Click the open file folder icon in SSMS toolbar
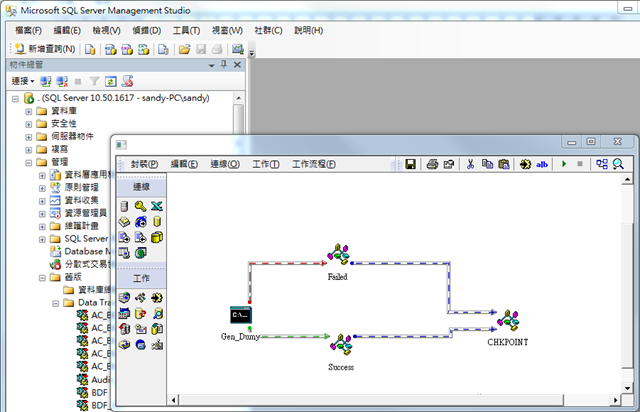Image resolution: width=640 pixels, height=412 pixels. pyautogui.click(x=184, y=49)
